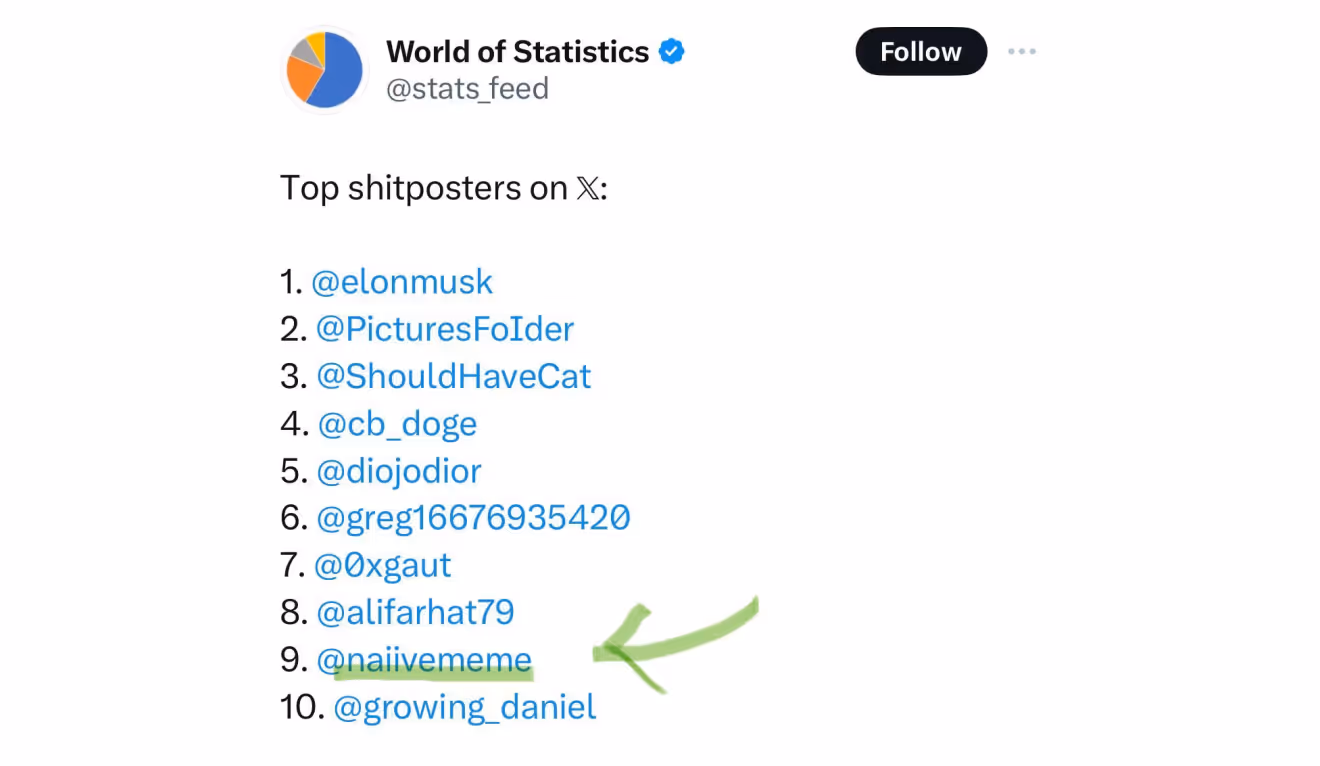Click the green hand-drawn arrow annotation

point(670,640)
